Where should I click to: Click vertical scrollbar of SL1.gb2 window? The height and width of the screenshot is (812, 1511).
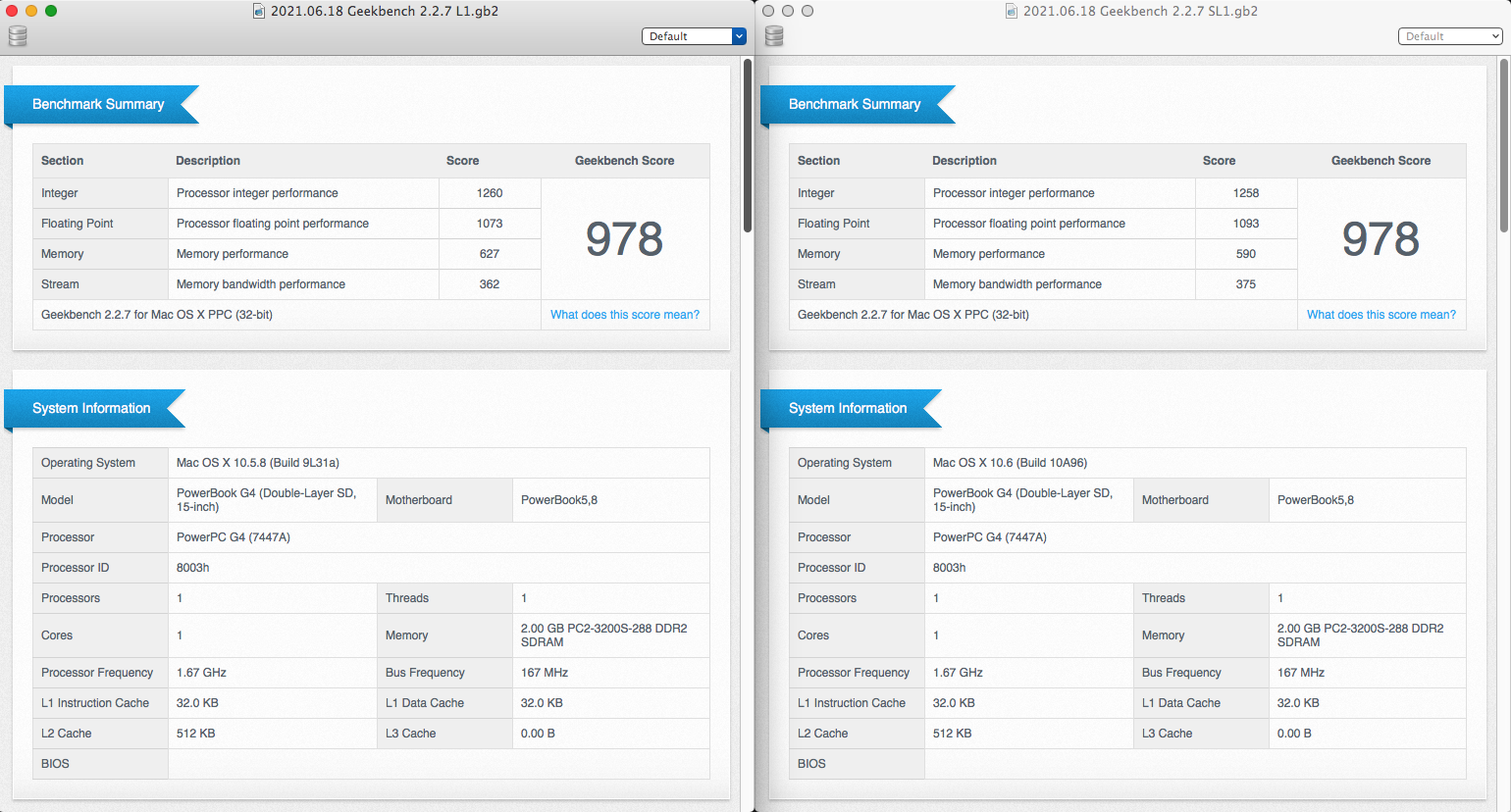tap(1503, 145)
